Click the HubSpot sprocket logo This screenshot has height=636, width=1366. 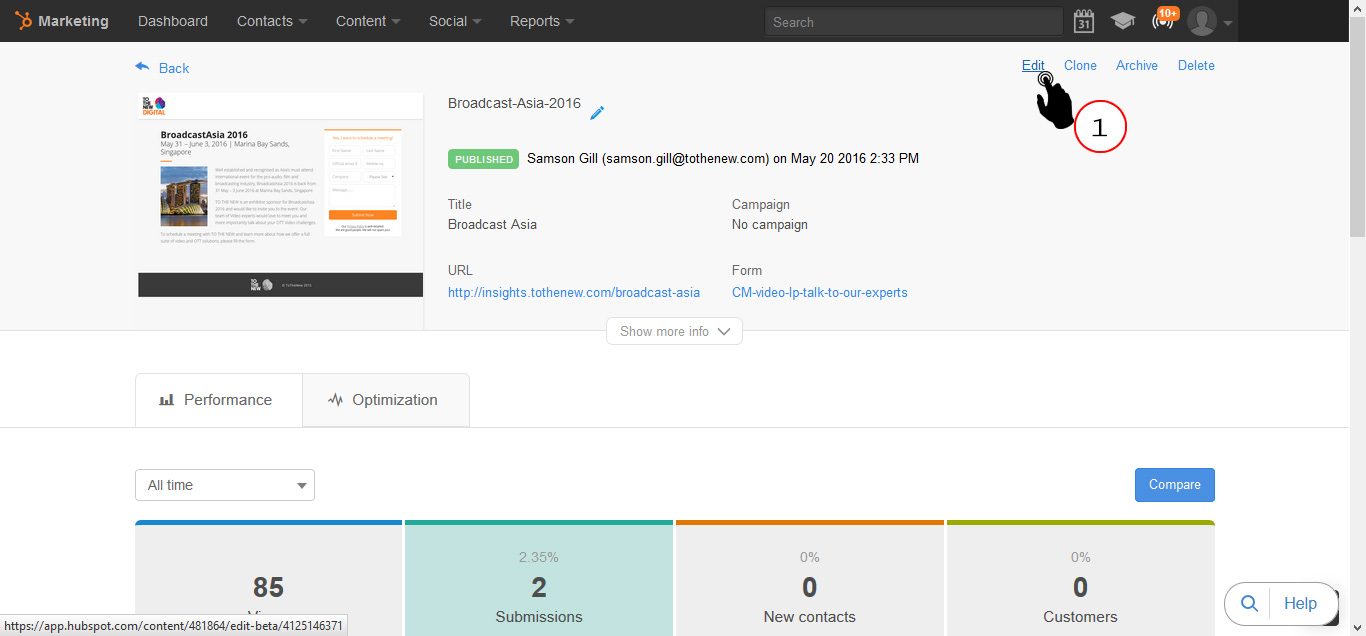(x=22, y=21)
